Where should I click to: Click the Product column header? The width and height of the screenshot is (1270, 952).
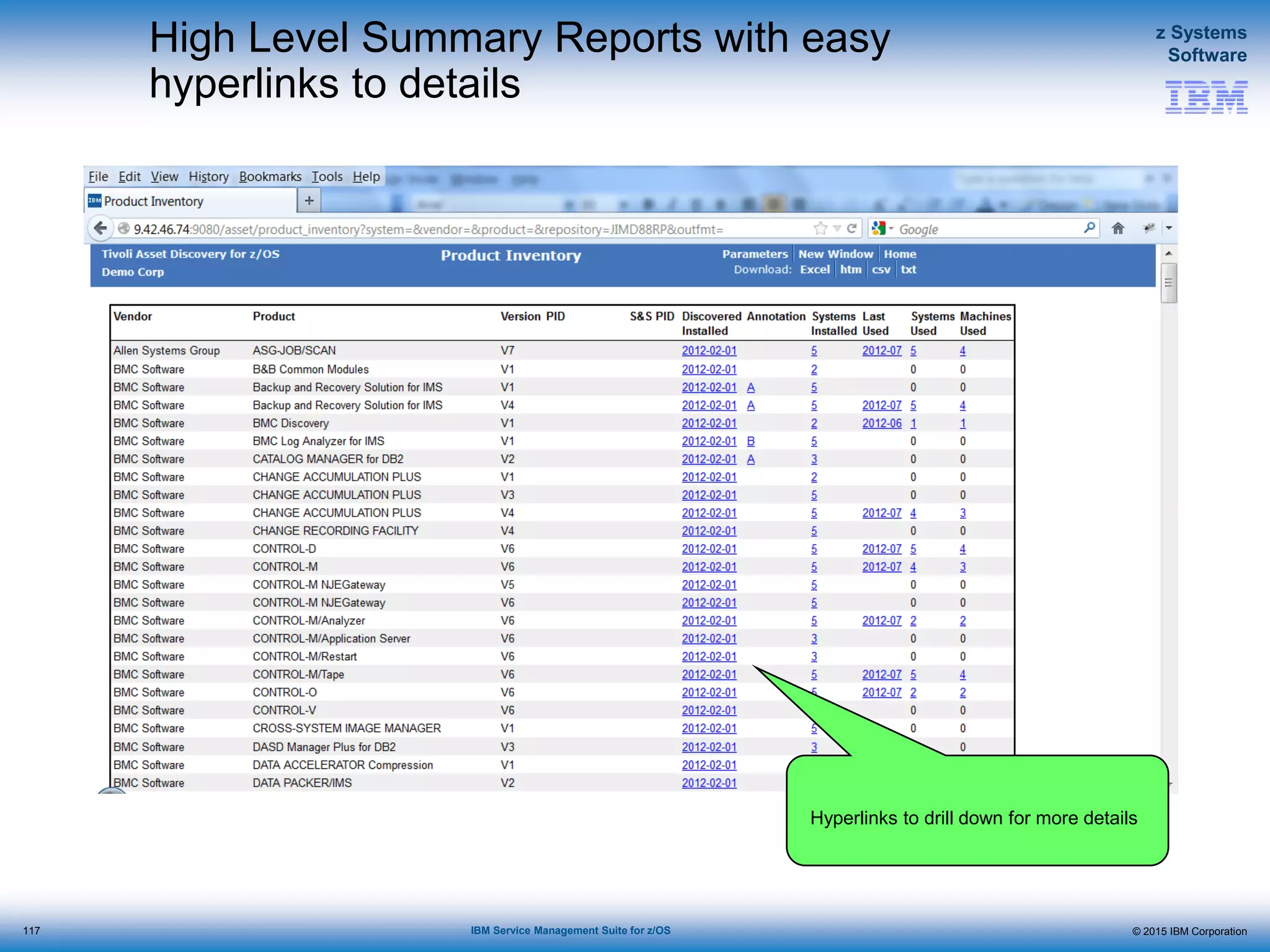coord(273,316)
